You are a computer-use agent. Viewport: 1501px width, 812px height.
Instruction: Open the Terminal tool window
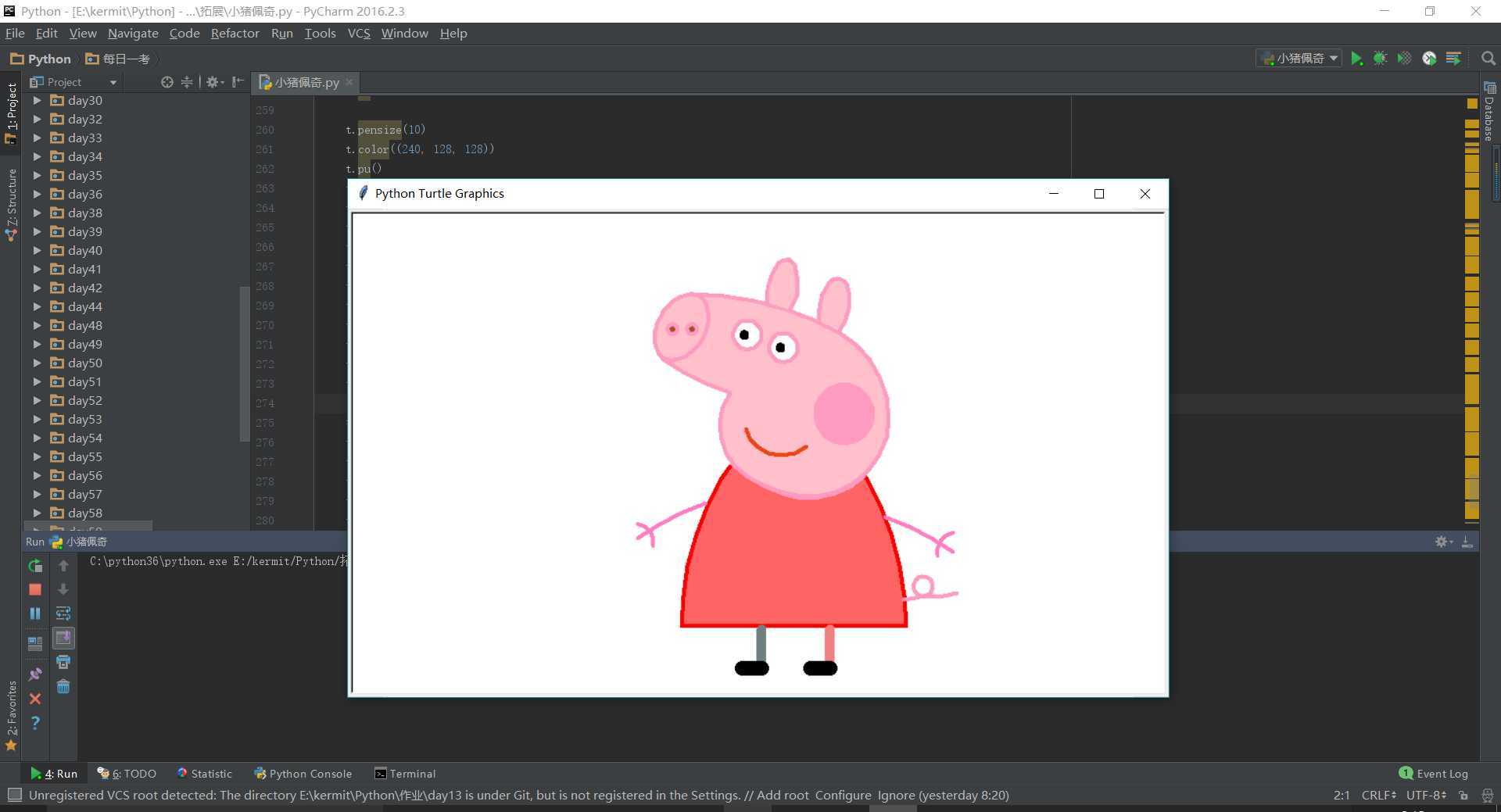[405, 774]
